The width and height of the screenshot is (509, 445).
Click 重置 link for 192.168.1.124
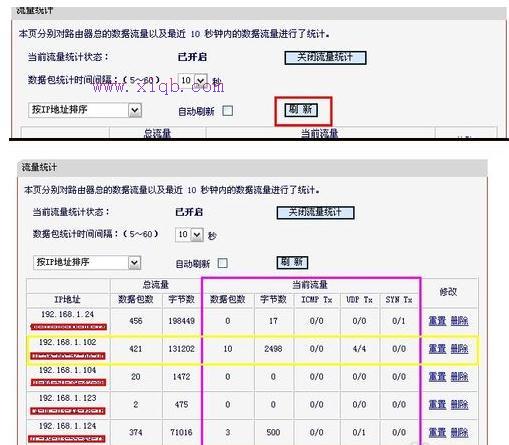[437, 433]
